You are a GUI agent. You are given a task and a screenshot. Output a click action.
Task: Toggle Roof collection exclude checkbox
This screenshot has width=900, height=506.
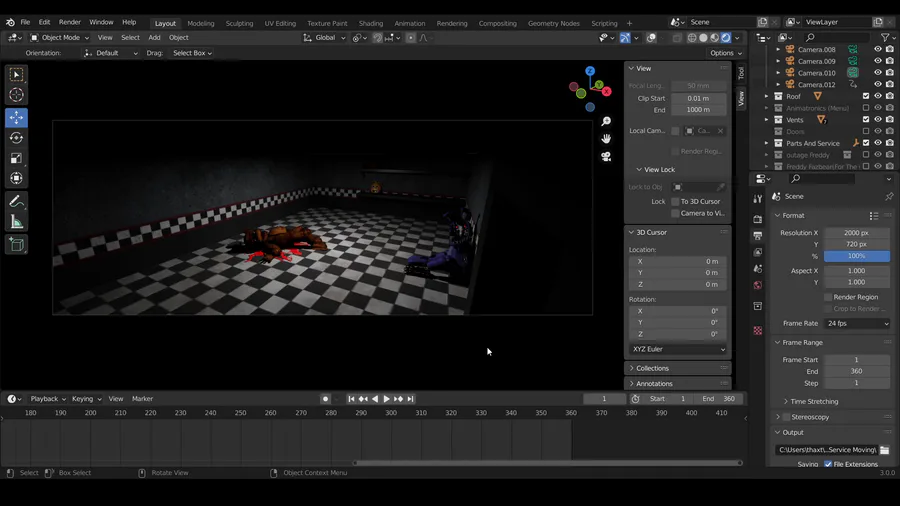point(866,96)
